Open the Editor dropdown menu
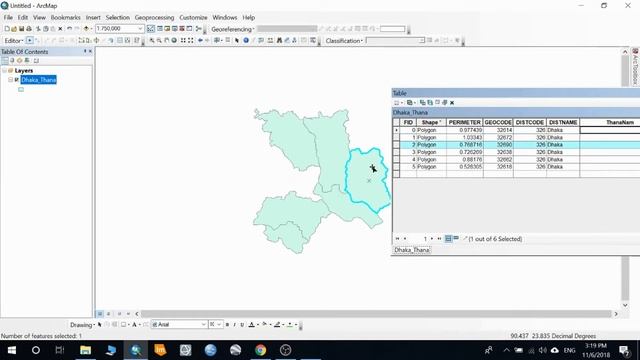 coord(13,40)
